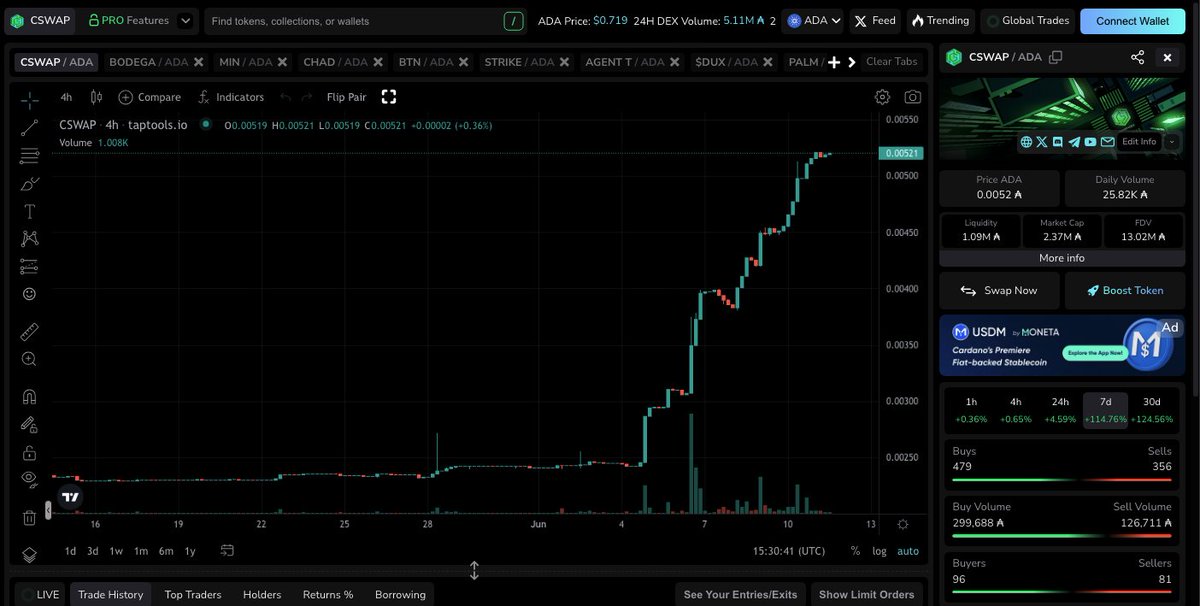Select the trend line drawing tool
Screen dimensions: 1200x606
(x=29, y=128)
